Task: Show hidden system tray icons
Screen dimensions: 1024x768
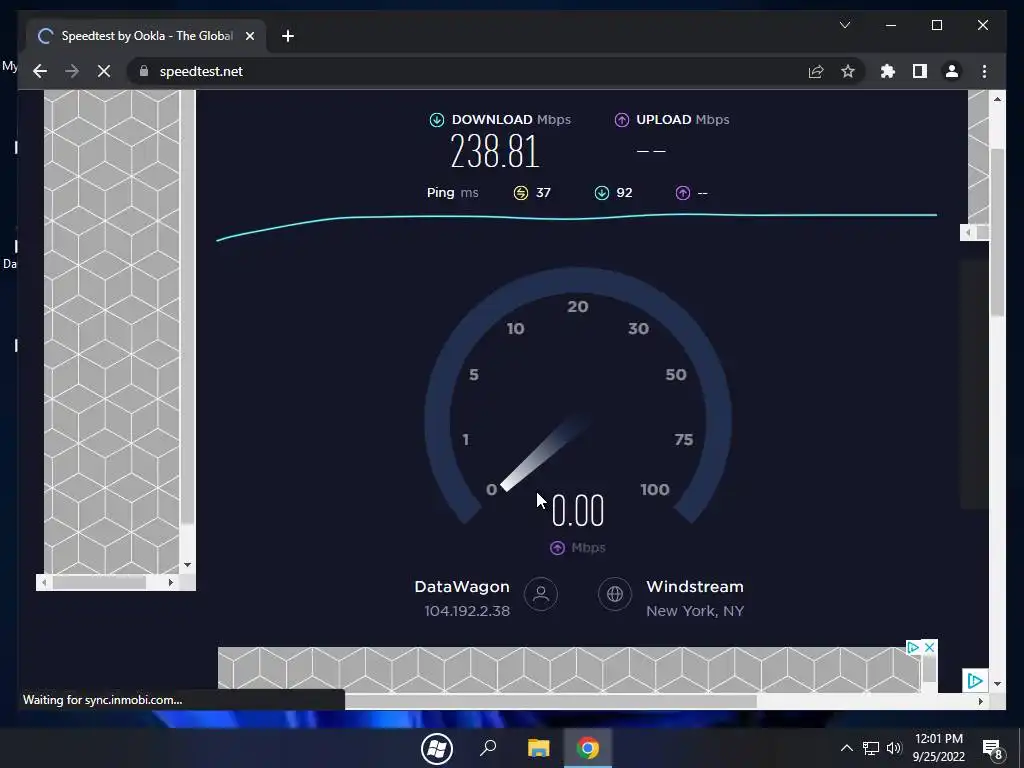Action: pos(846,748)
